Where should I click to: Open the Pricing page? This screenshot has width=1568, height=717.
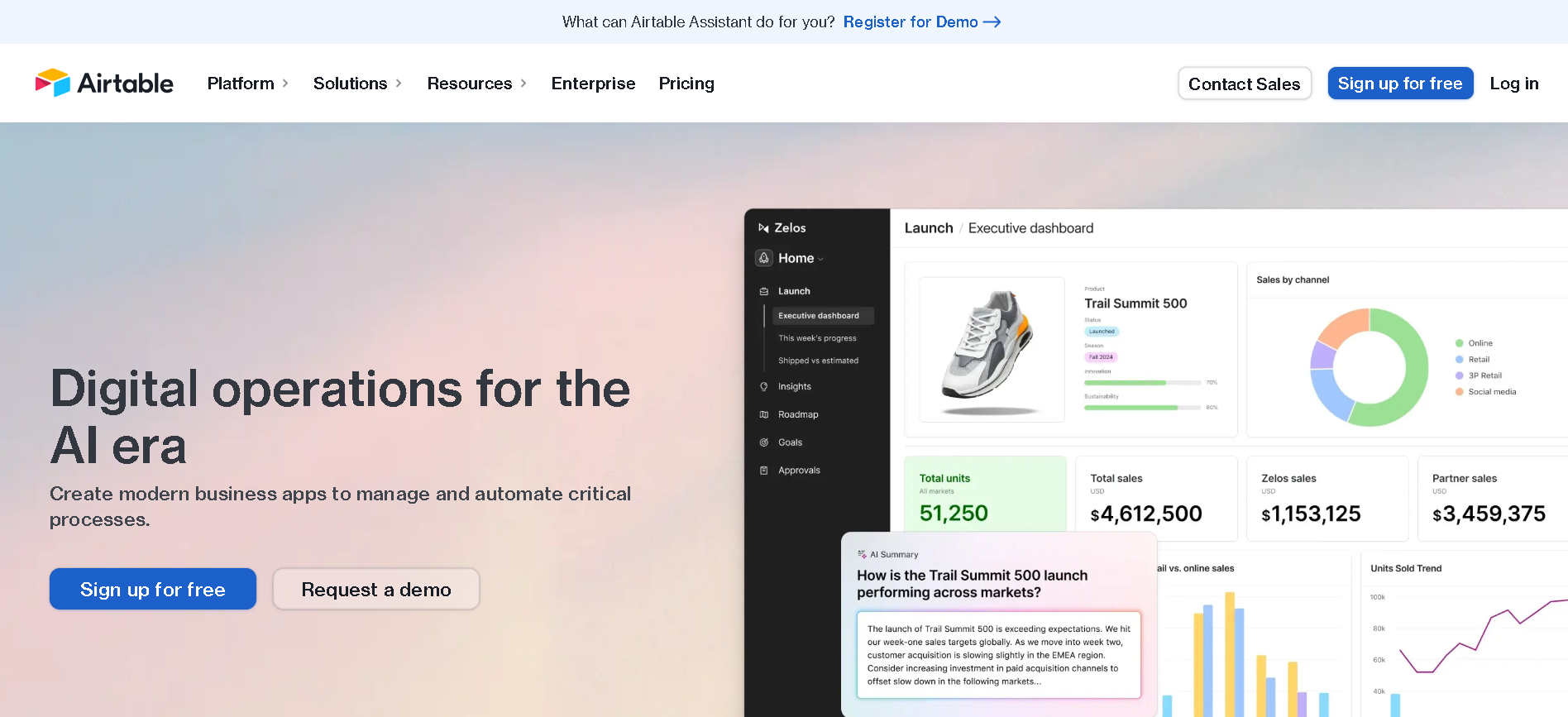point(686,84)
